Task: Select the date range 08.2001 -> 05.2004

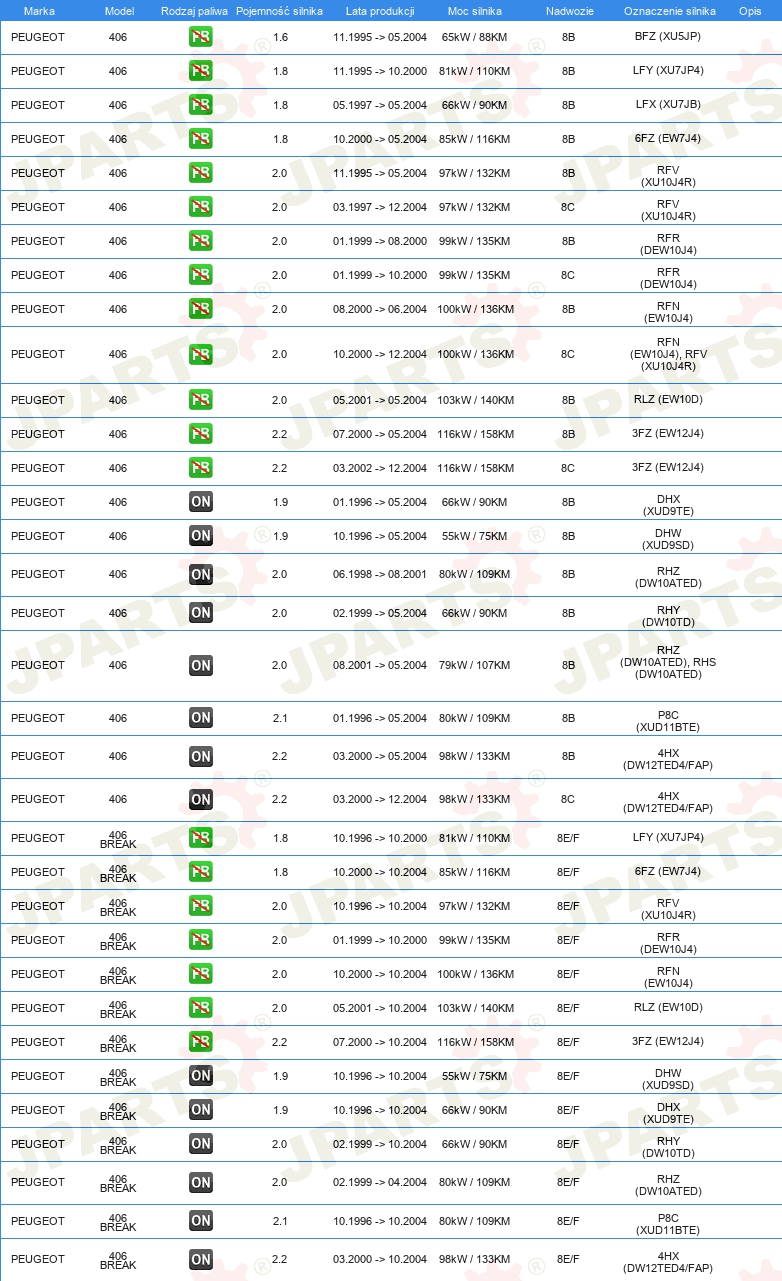Action: [x=380, y=665]
